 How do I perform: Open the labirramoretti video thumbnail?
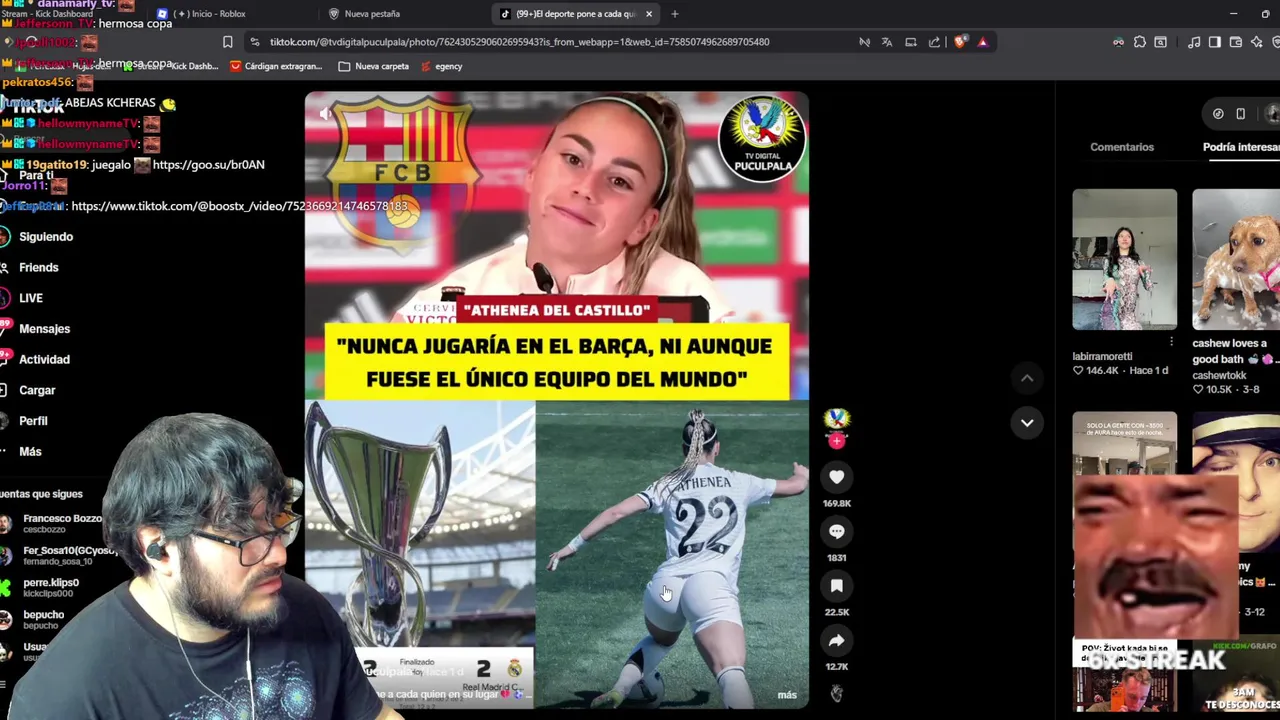(x=1125, y=259)
